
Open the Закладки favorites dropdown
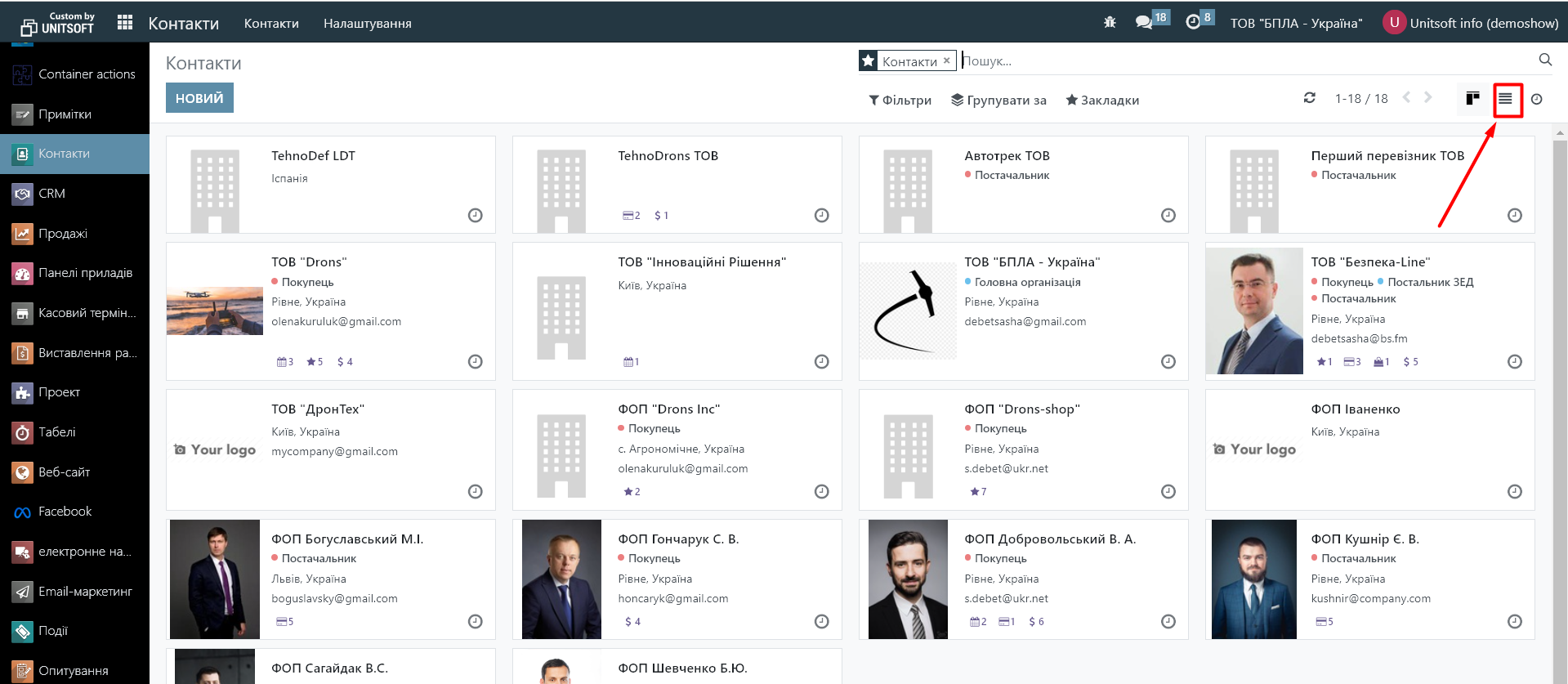tap(1102, 100)
